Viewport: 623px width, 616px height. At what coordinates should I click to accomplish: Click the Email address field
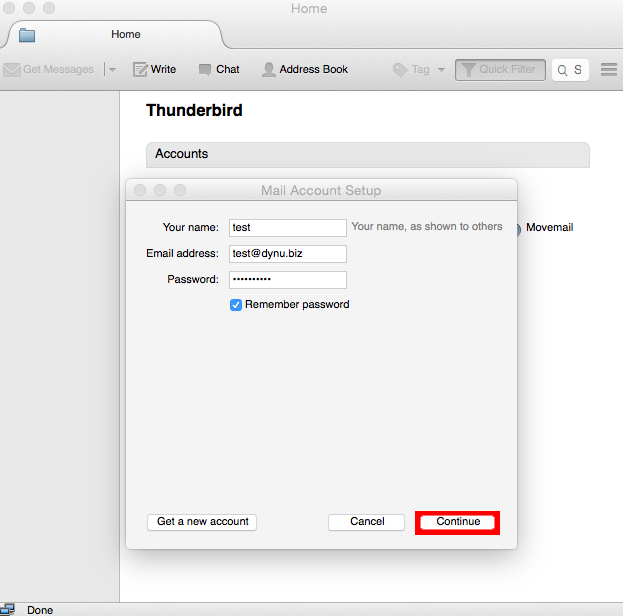coord(288,254)
